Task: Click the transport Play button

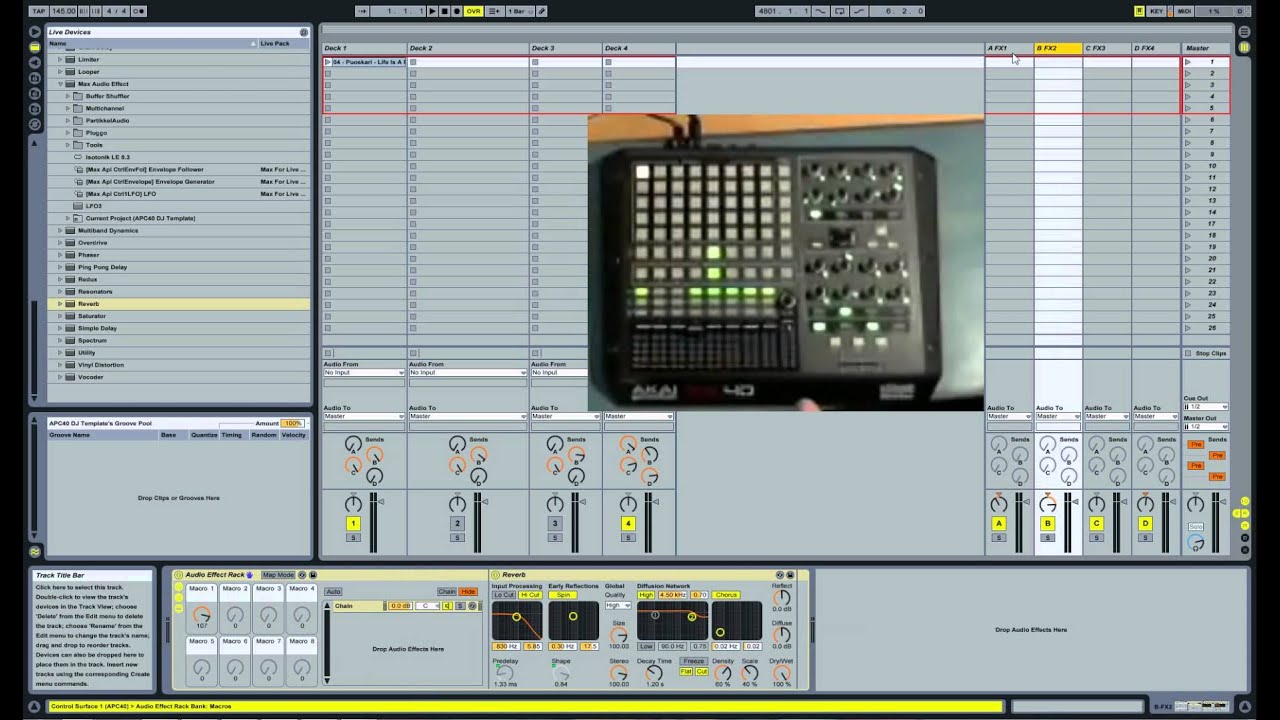Action: coord(432,11)
